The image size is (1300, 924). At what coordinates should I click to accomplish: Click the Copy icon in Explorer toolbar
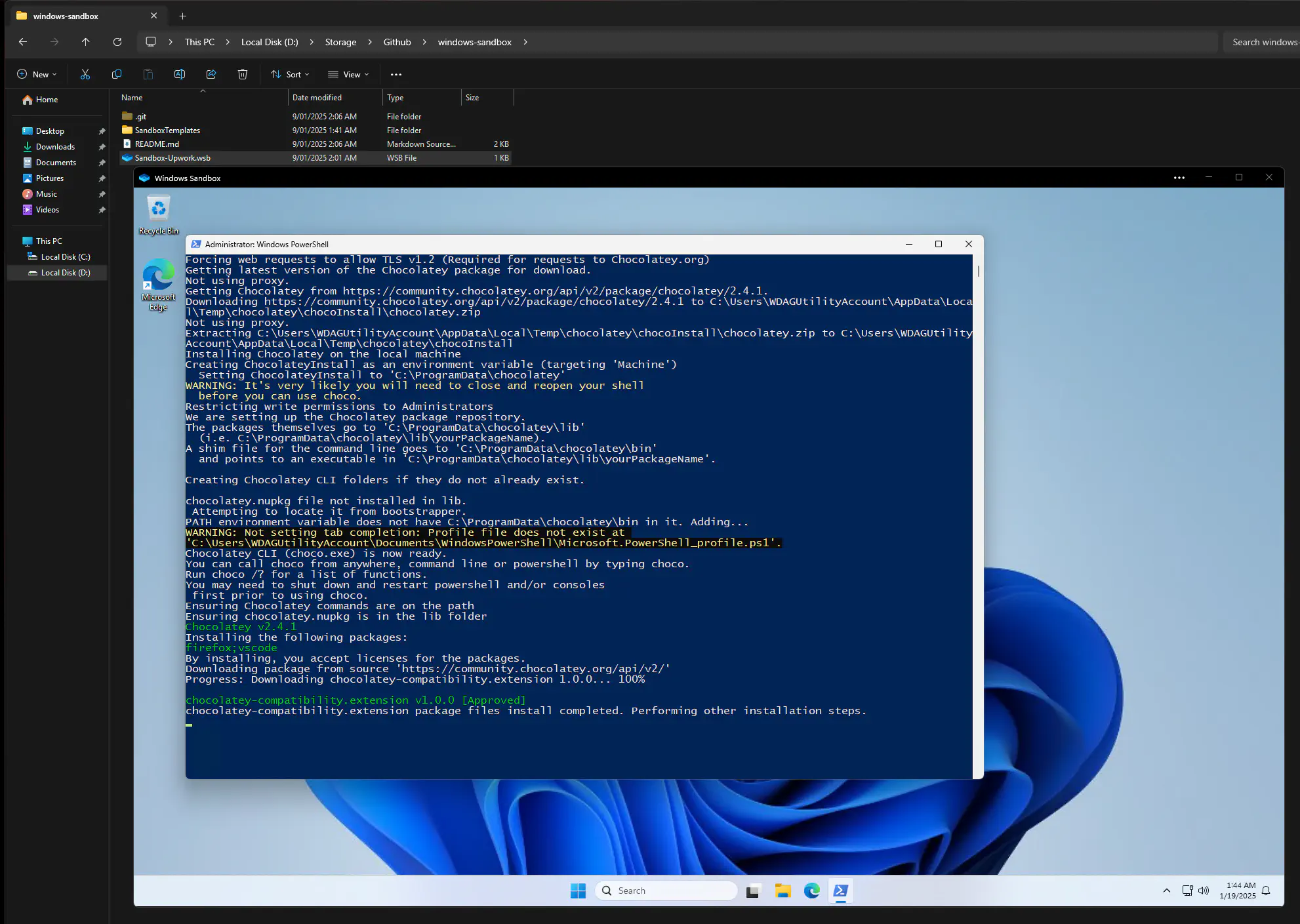click(117, 74)
